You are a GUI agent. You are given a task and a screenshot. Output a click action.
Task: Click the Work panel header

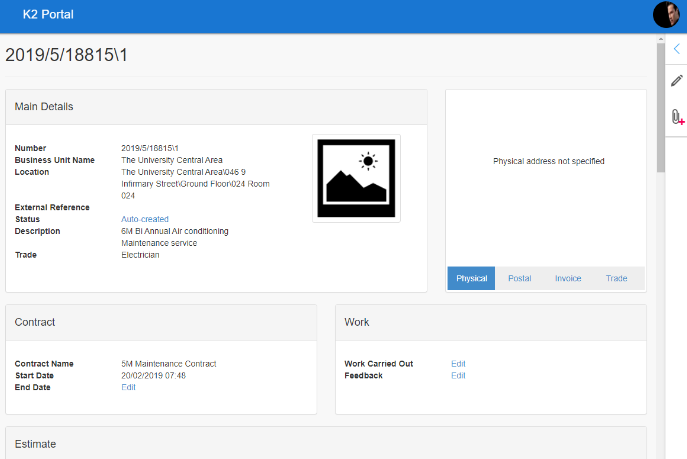(490, 323)
